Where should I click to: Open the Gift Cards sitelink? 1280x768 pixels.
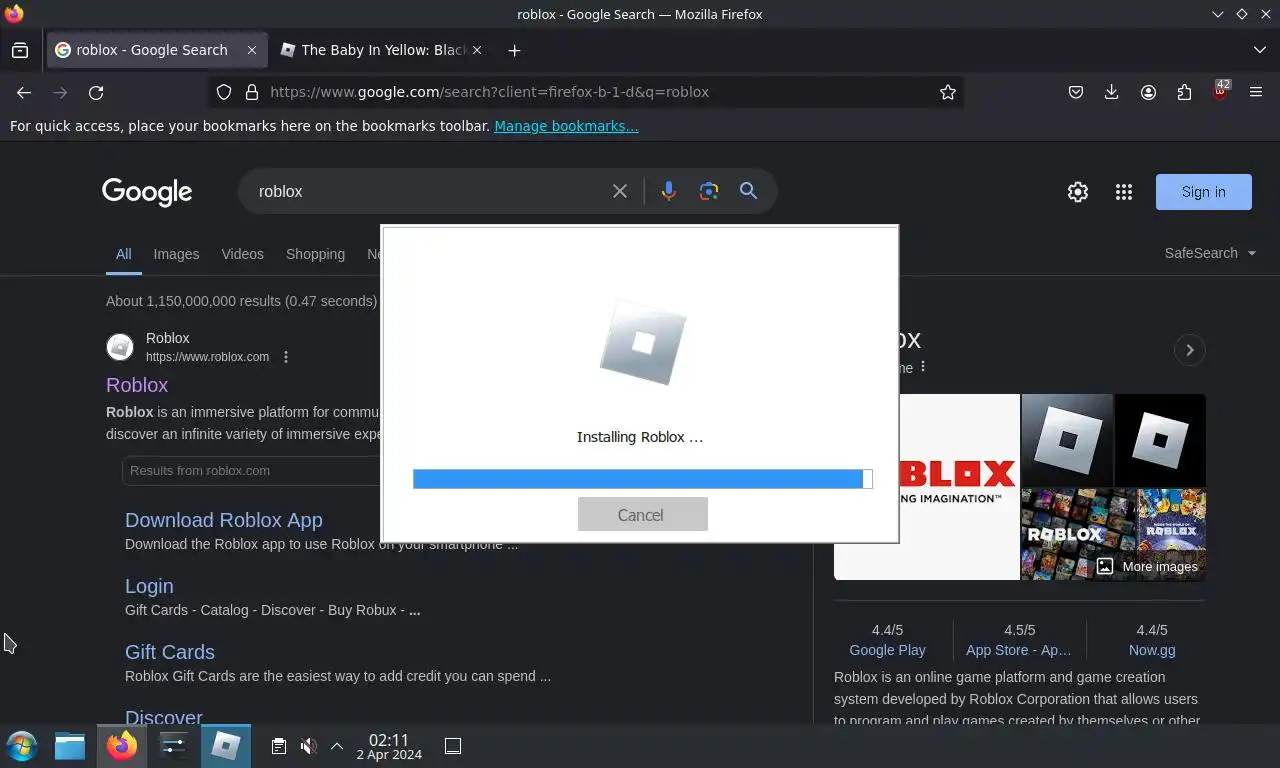(x=169, y=652)
